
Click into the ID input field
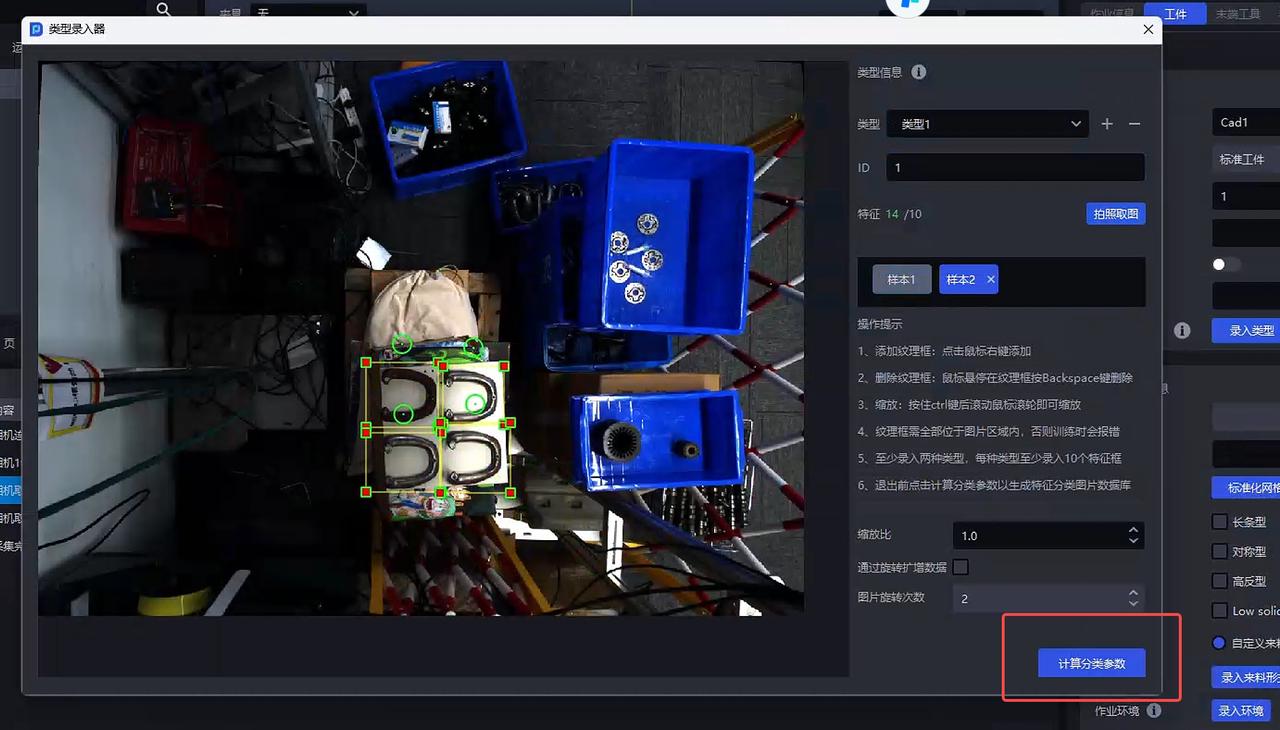click(1015, 167)
